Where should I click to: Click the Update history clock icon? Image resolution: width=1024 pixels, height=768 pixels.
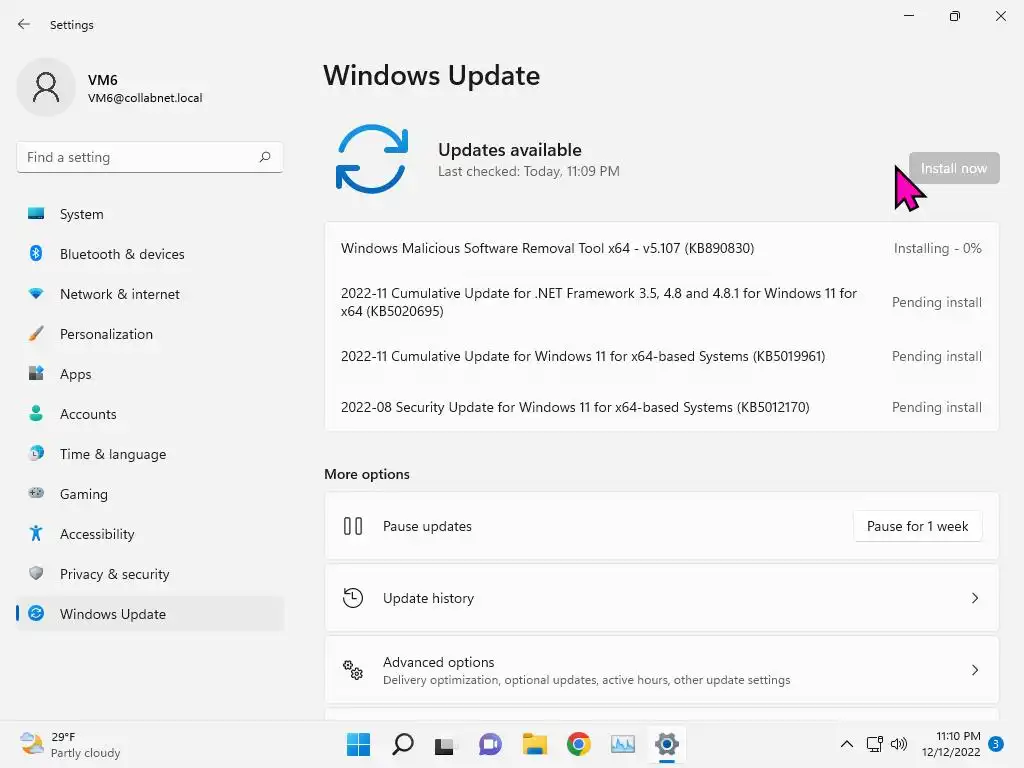coord(353,598)
